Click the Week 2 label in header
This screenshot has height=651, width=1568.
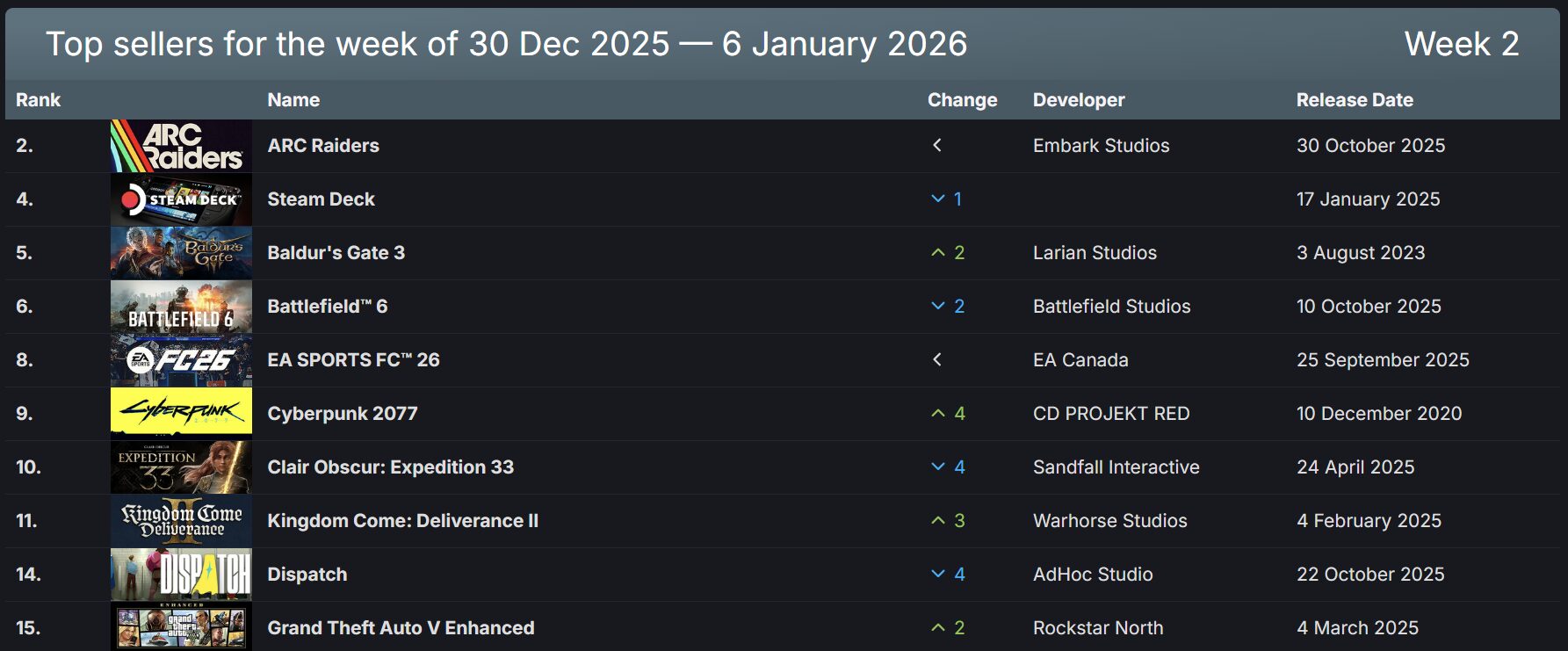[x=1462, y=44]
